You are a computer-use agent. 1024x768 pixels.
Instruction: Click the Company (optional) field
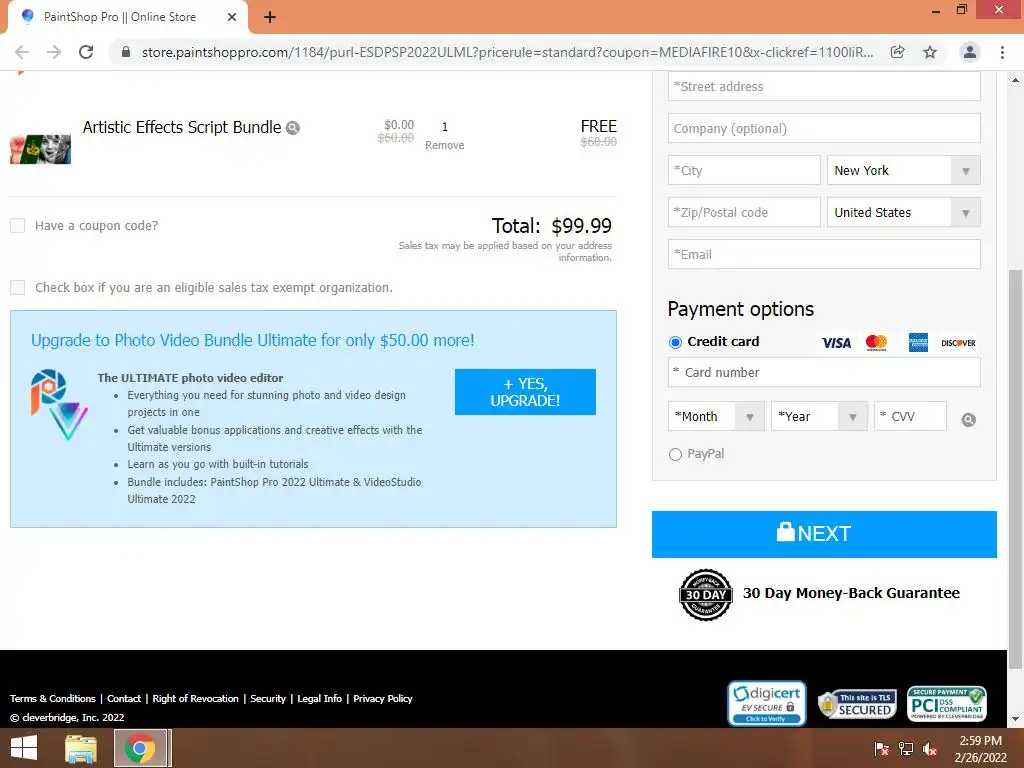[824, 128]
